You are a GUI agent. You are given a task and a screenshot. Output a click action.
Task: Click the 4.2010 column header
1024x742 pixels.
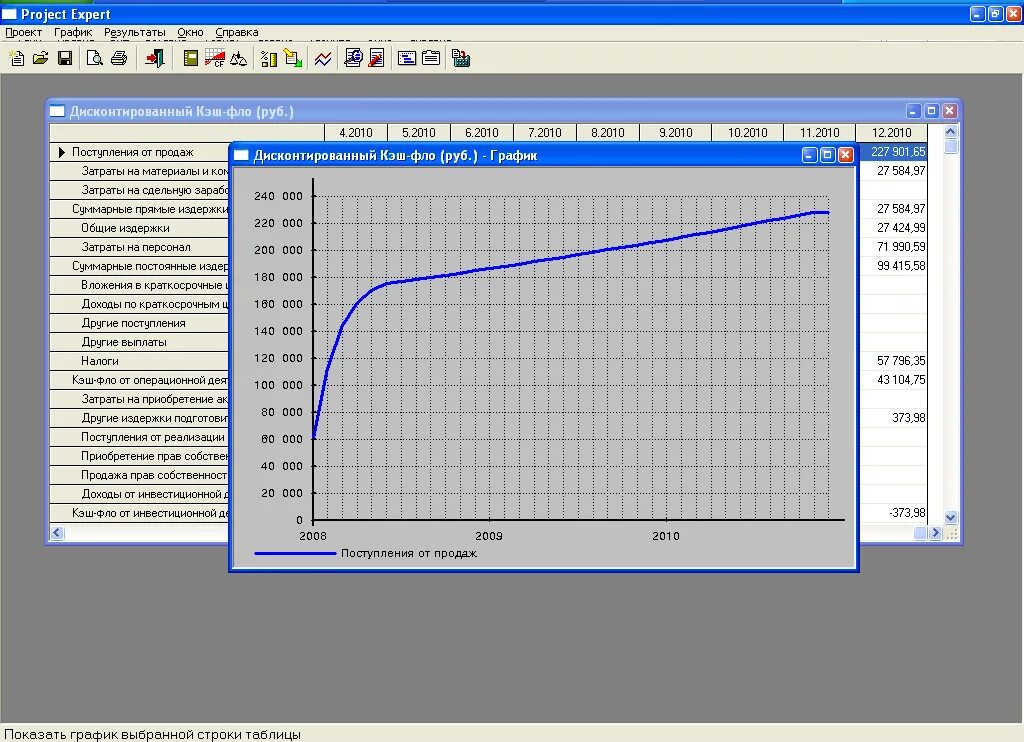pyautogui.click(x=356, y=133)
